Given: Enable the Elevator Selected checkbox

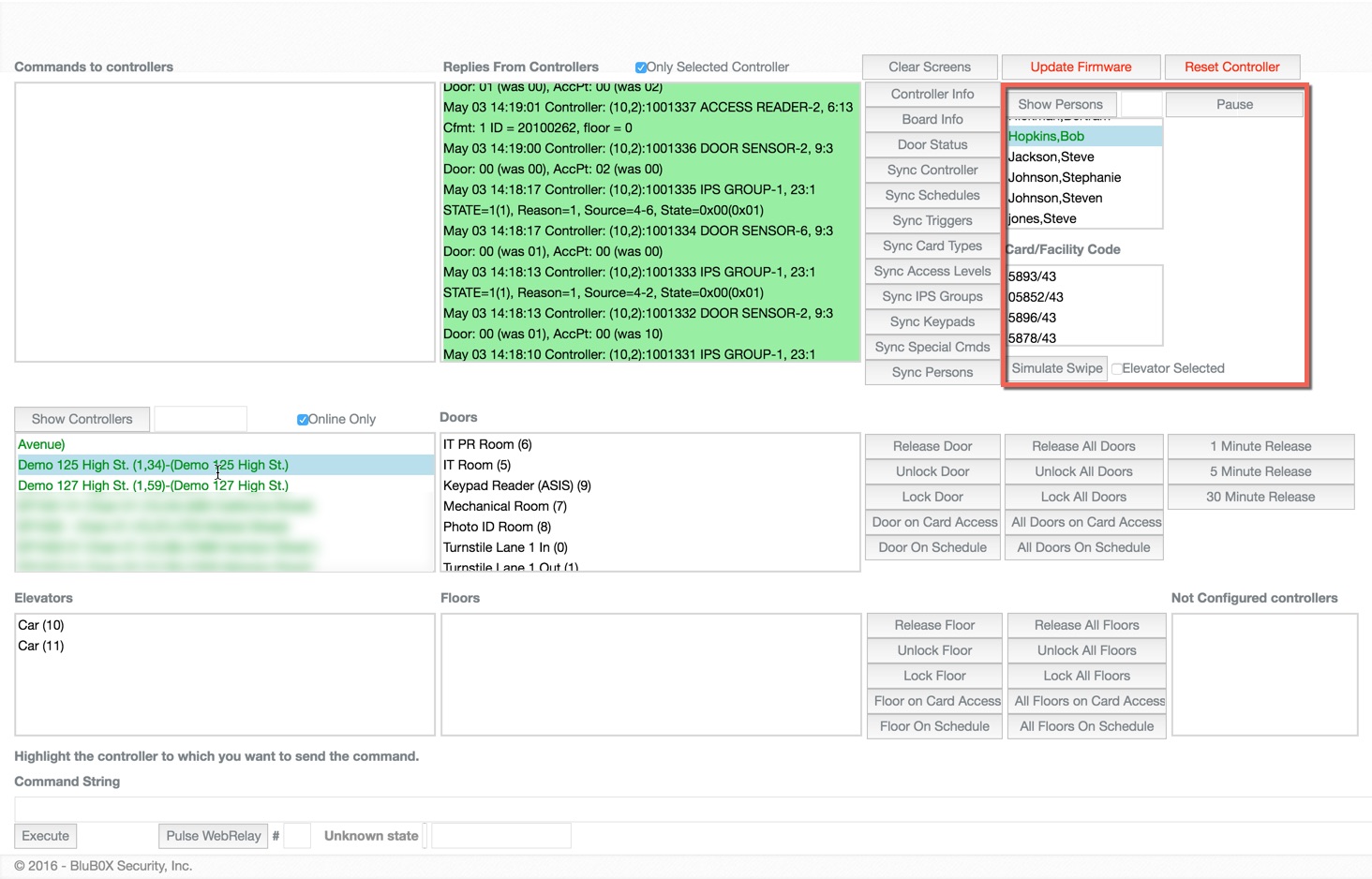Looking at the screenshot, I should [x=1116, y=369].
